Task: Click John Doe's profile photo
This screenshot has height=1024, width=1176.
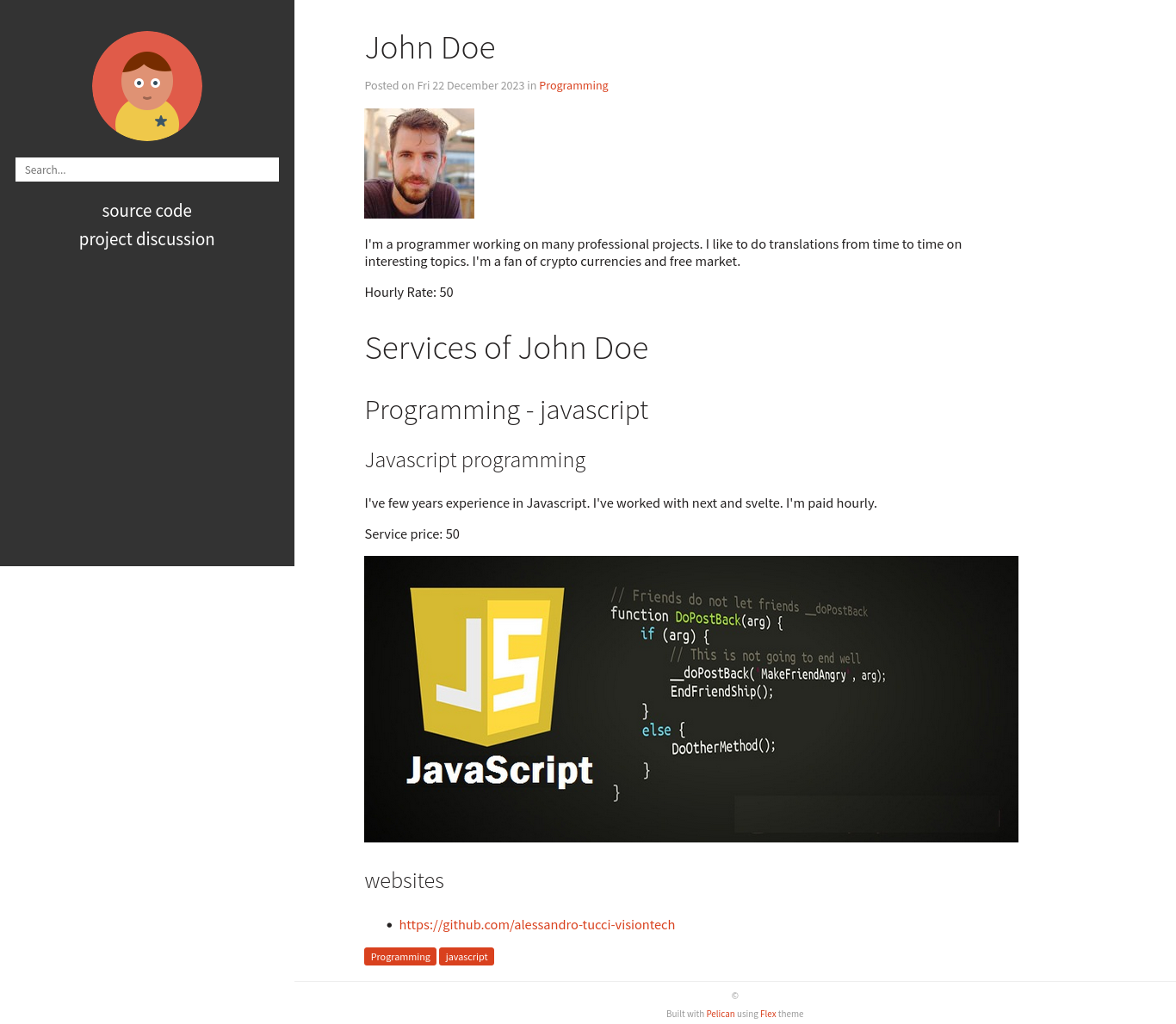Action: 419,163
